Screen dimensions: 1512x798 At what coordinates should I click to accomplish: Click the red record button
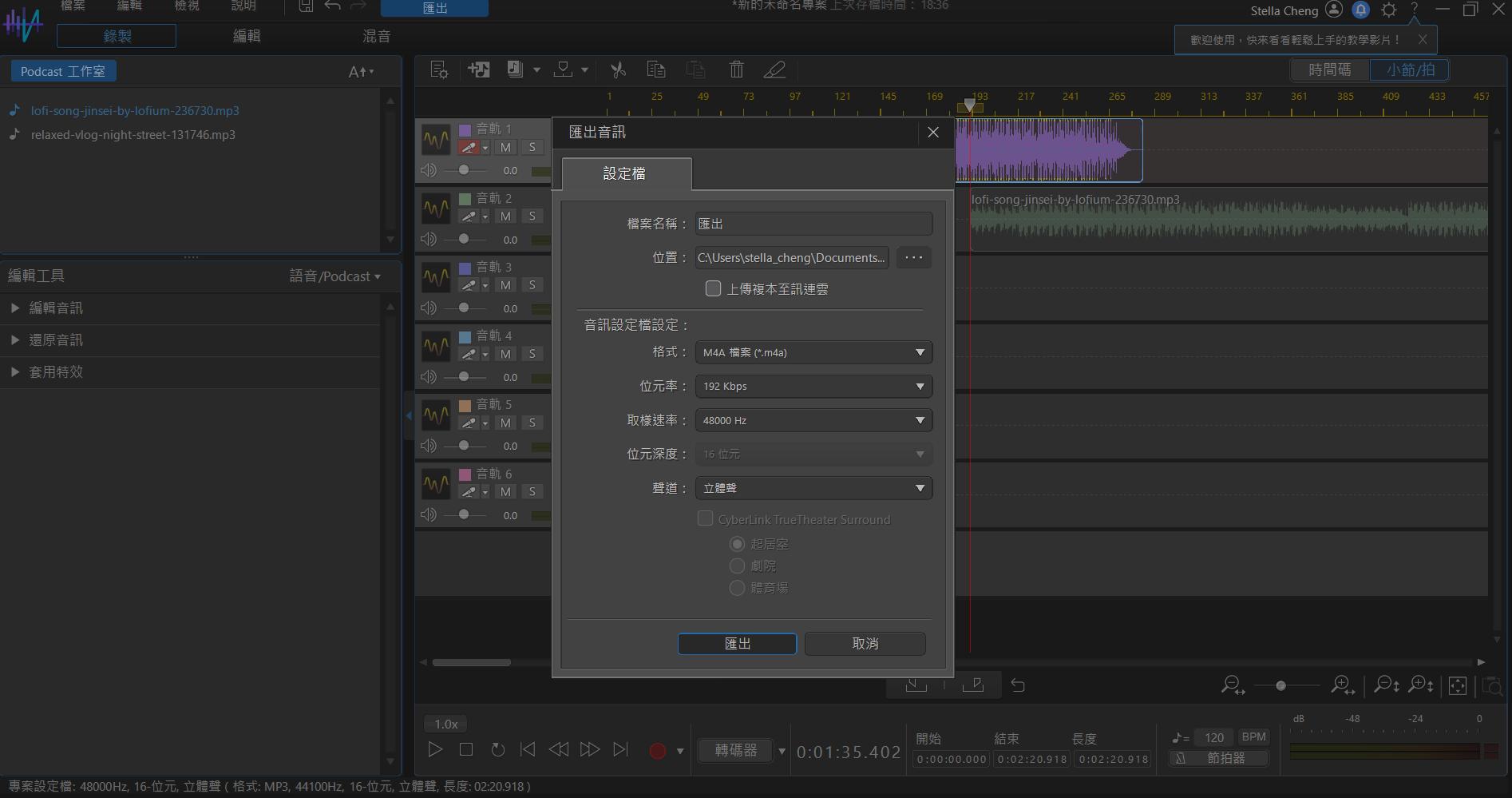657,750
